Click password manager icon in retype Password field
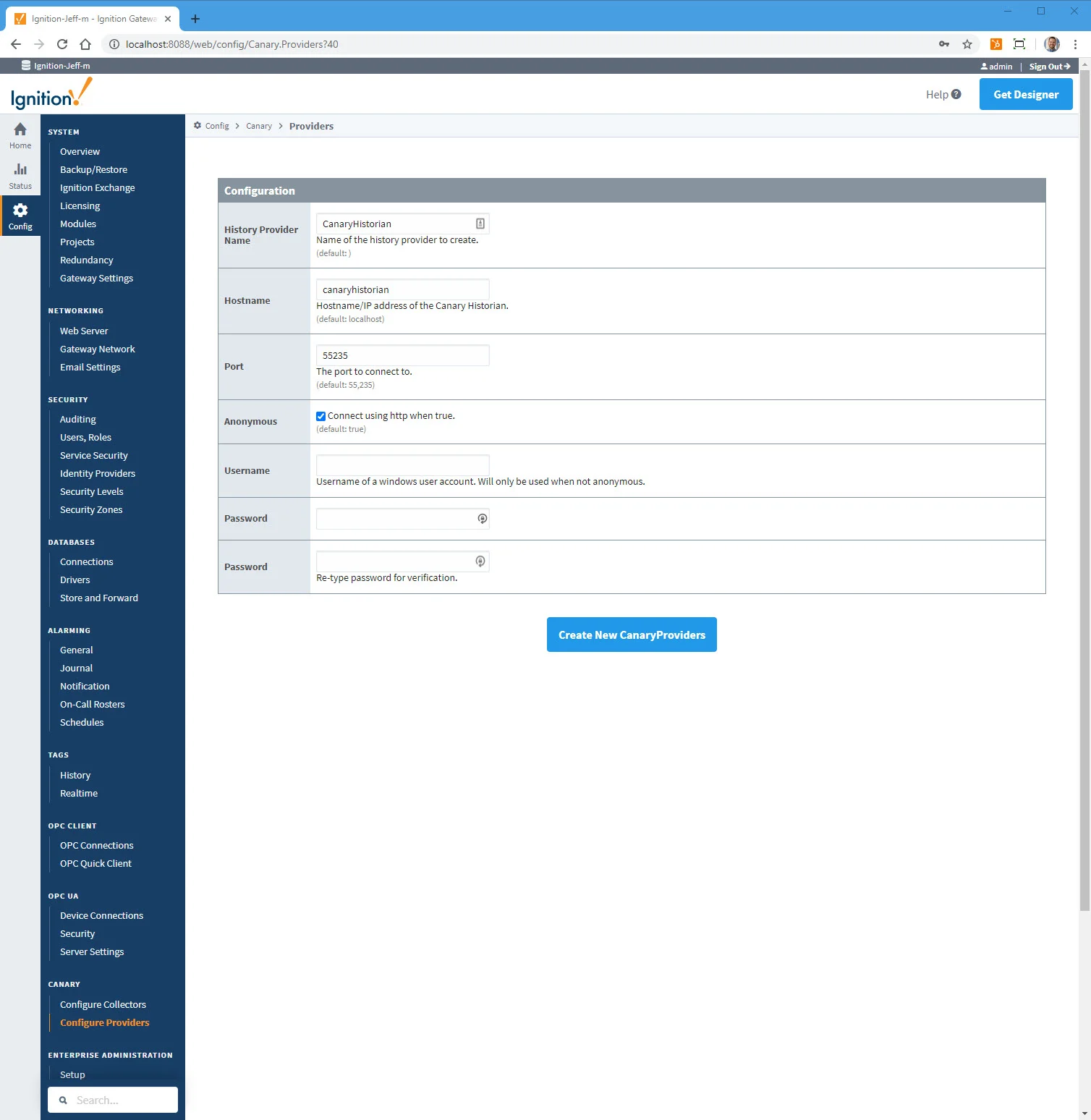Image resolution: width=1091 pixels, height=1120 pixels. pyautogui.click(x=480, y=561)
